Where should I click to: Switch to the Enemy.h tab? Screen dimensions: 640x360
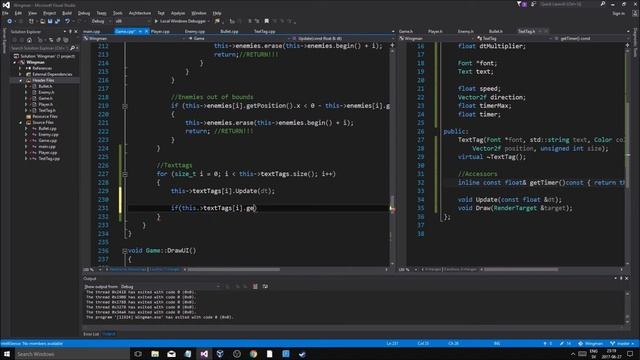[x=466, y=31]
